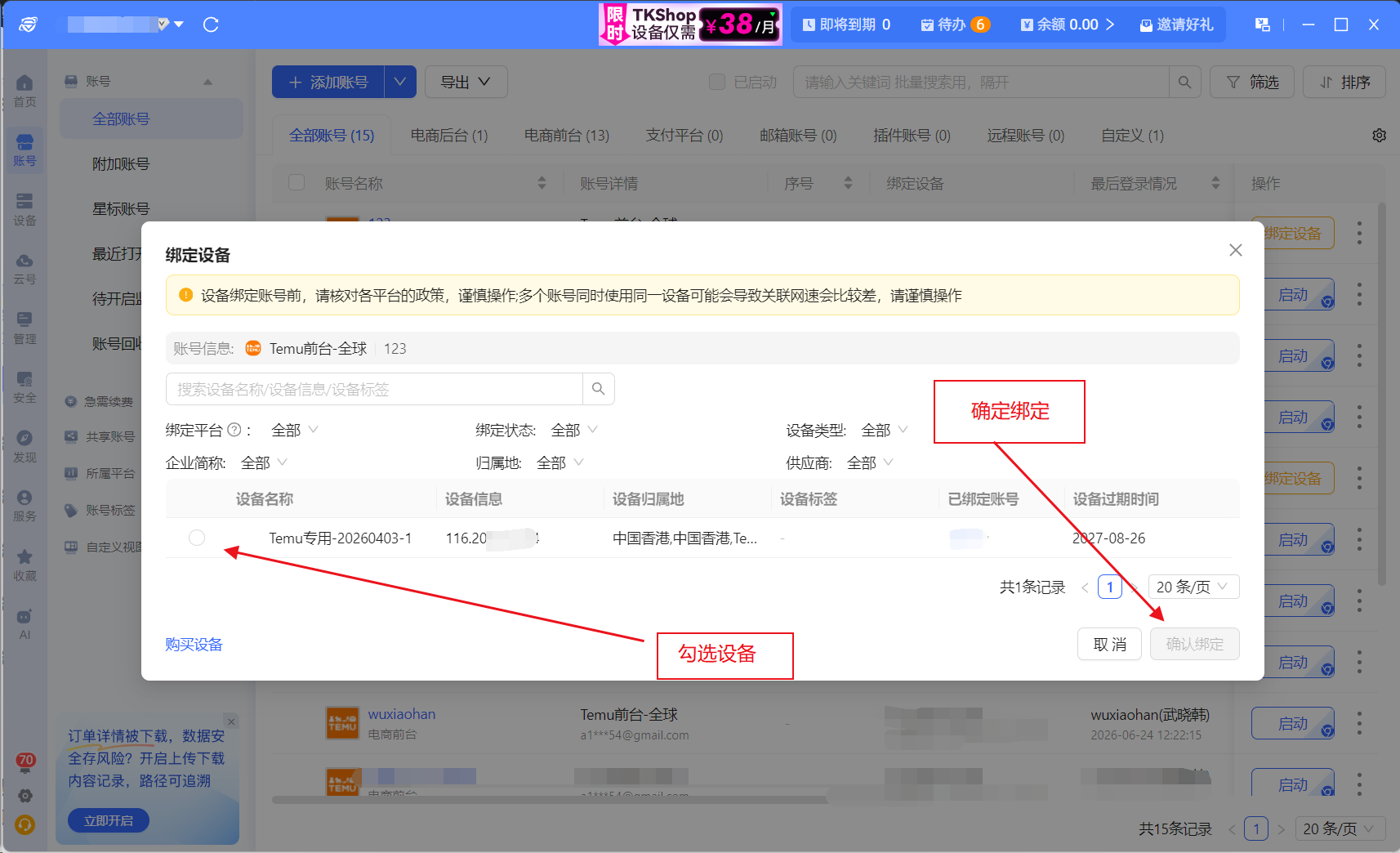
Task: Toggle the 已启动 checkbox
Action: (x=717, y=82)
